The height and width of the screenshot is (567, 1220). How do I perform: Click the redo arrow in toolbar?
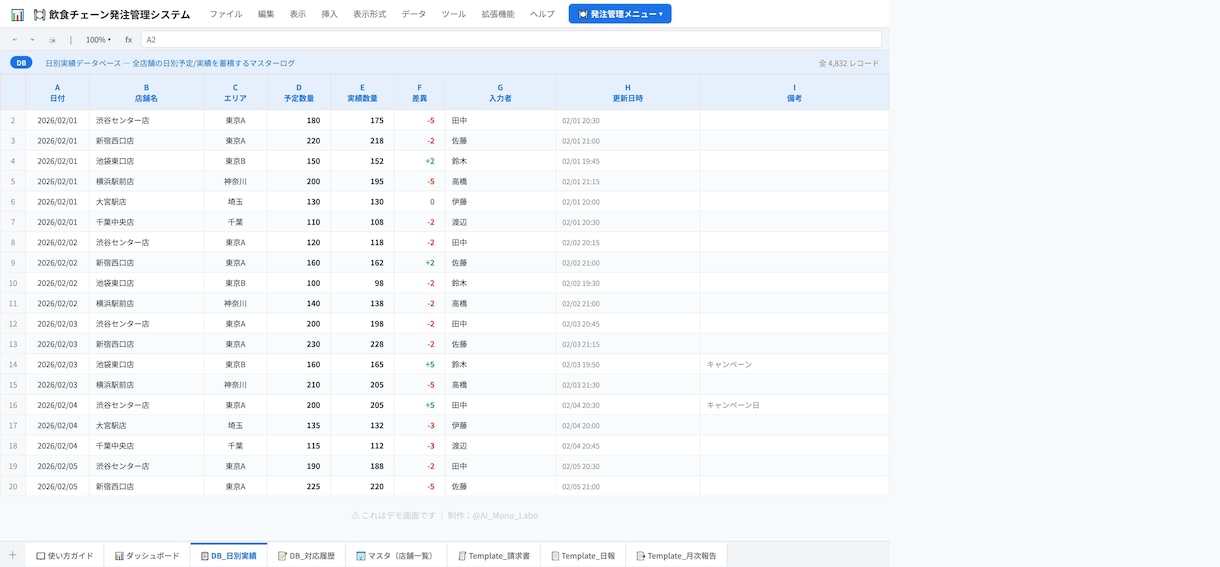click(x=32, y=40)
